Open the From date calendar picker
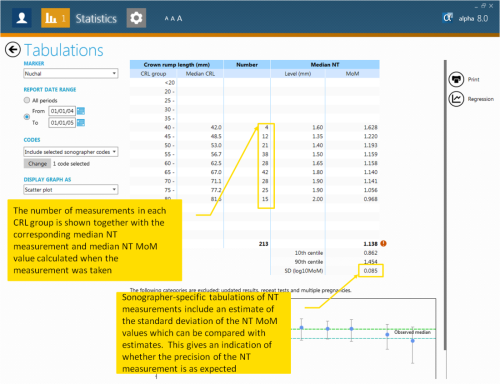This screenshot has height=384, width=500. (81, 111)
